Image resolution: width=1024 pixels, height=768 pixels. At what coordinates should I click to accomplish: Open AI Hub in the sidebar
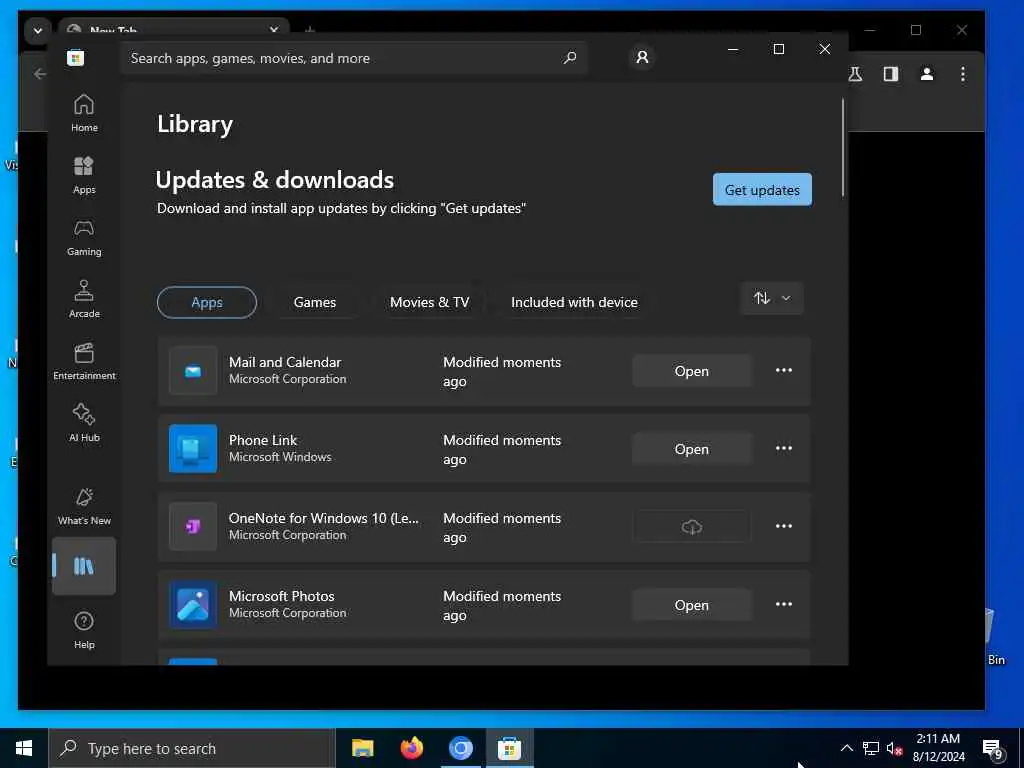point(84,423)
